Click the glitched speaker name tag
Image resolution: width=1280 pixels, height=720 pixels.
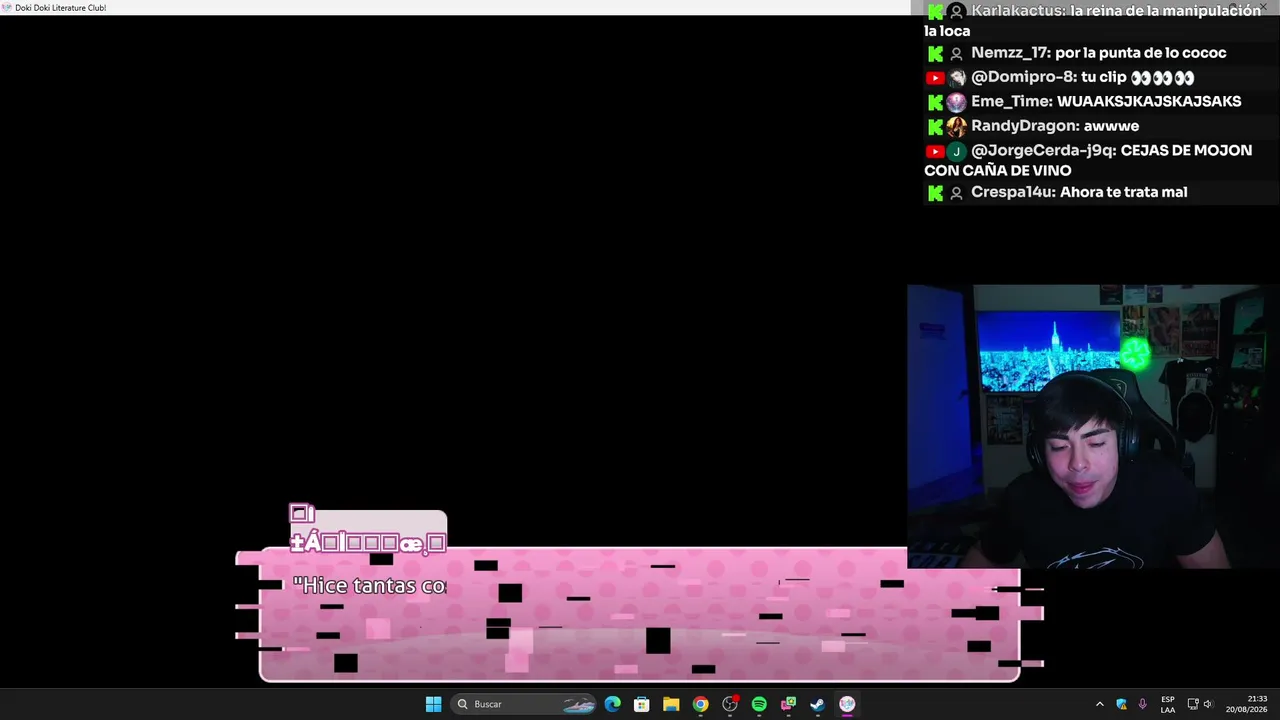click(x=367, y=530)
